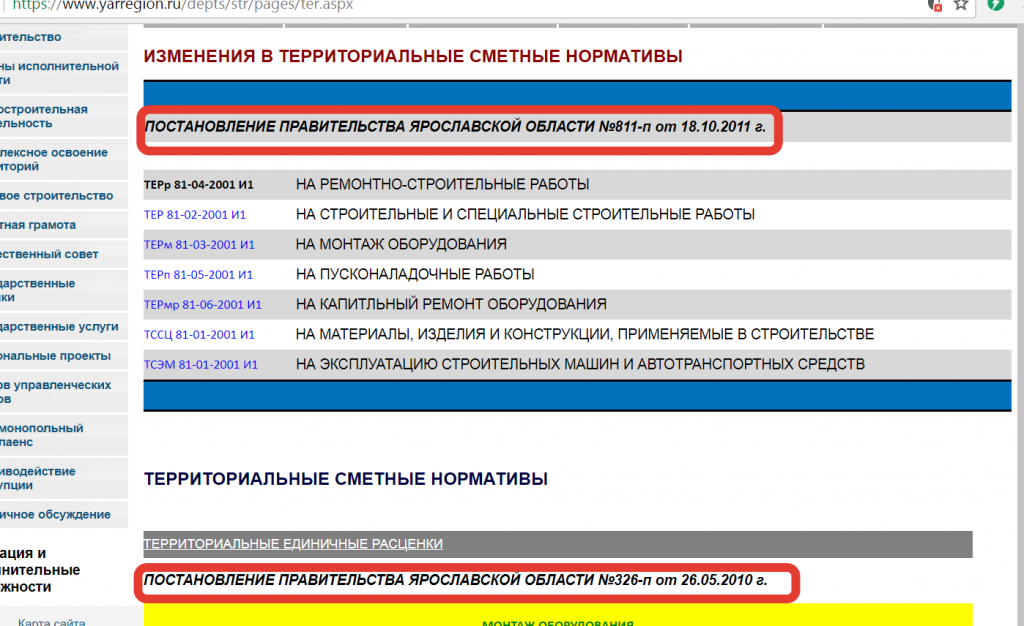Image resolution: width=1024 pixels, height=626 pixels.
Task: Click the green lightning extension icon
Action: coord(996,5)
